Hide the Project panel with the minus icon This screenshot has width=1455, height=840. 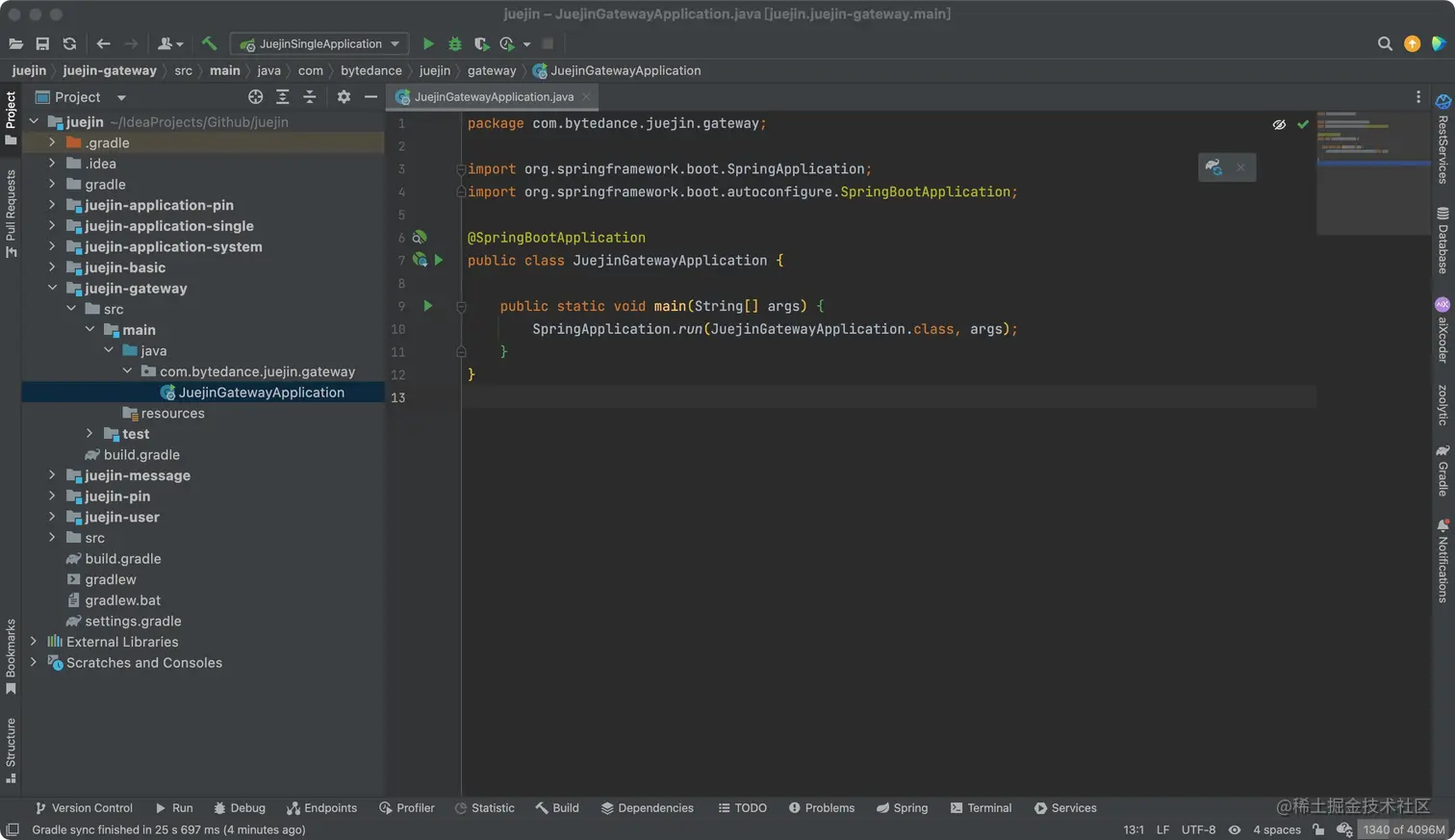(370, 97)
